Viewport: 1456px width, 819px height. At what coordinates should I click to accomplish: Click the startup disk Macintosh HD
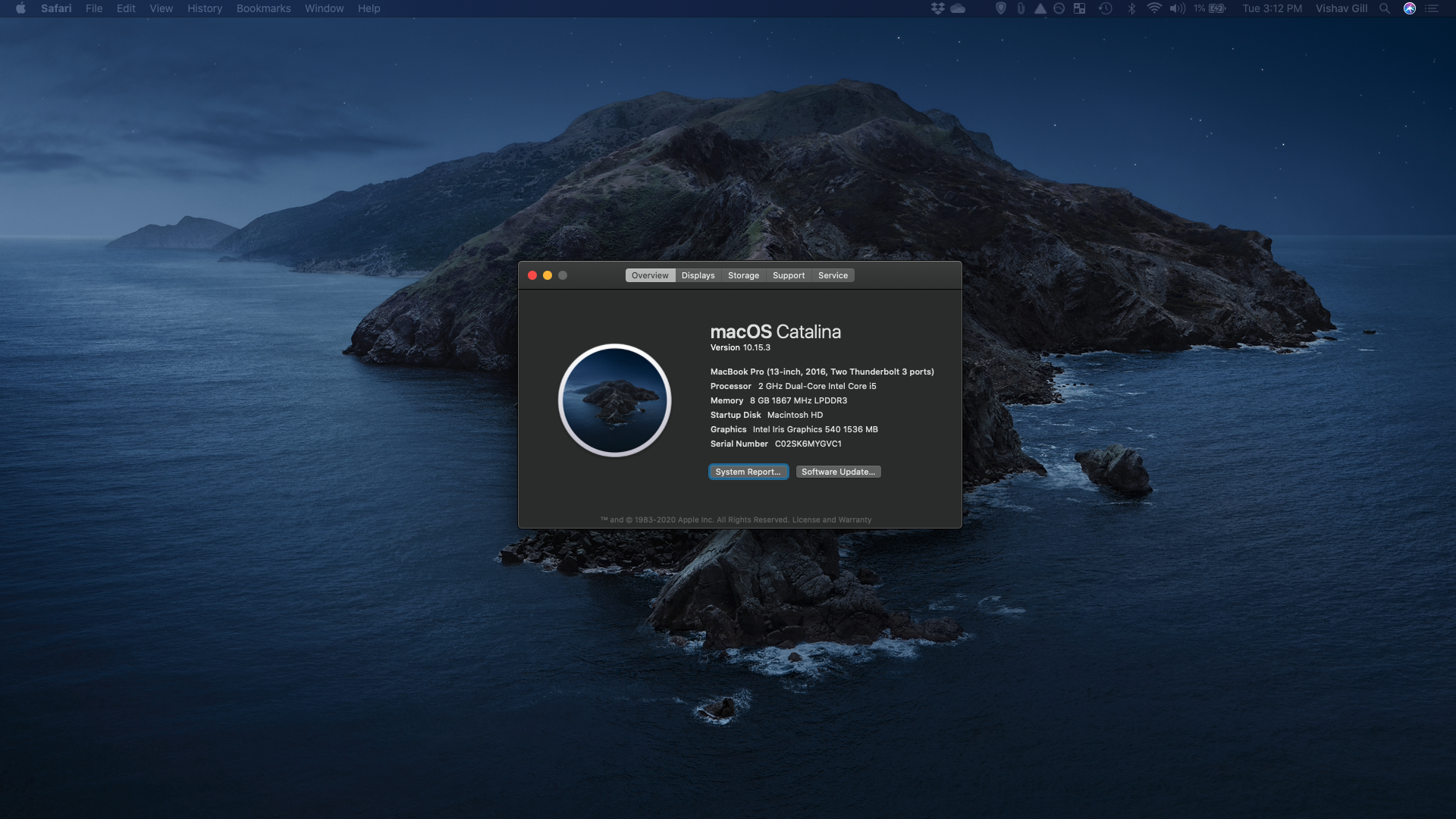click(x=795, y=415)
